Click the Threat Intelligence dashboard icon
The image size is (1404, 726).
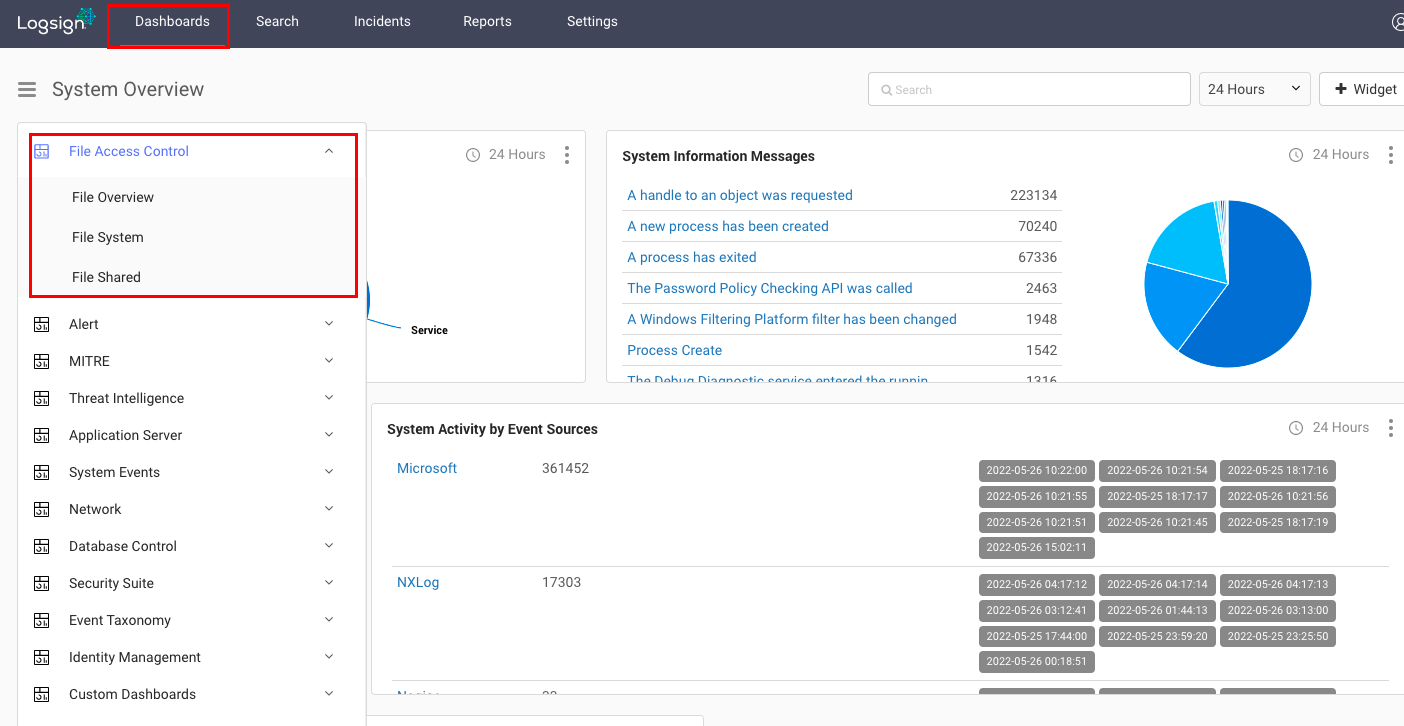[x=41, y=397]
